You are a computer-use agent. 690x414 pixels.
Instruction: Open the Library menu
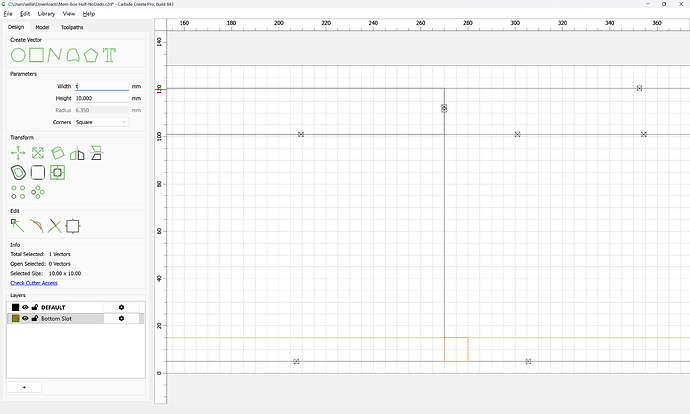(x=46, y=14)
